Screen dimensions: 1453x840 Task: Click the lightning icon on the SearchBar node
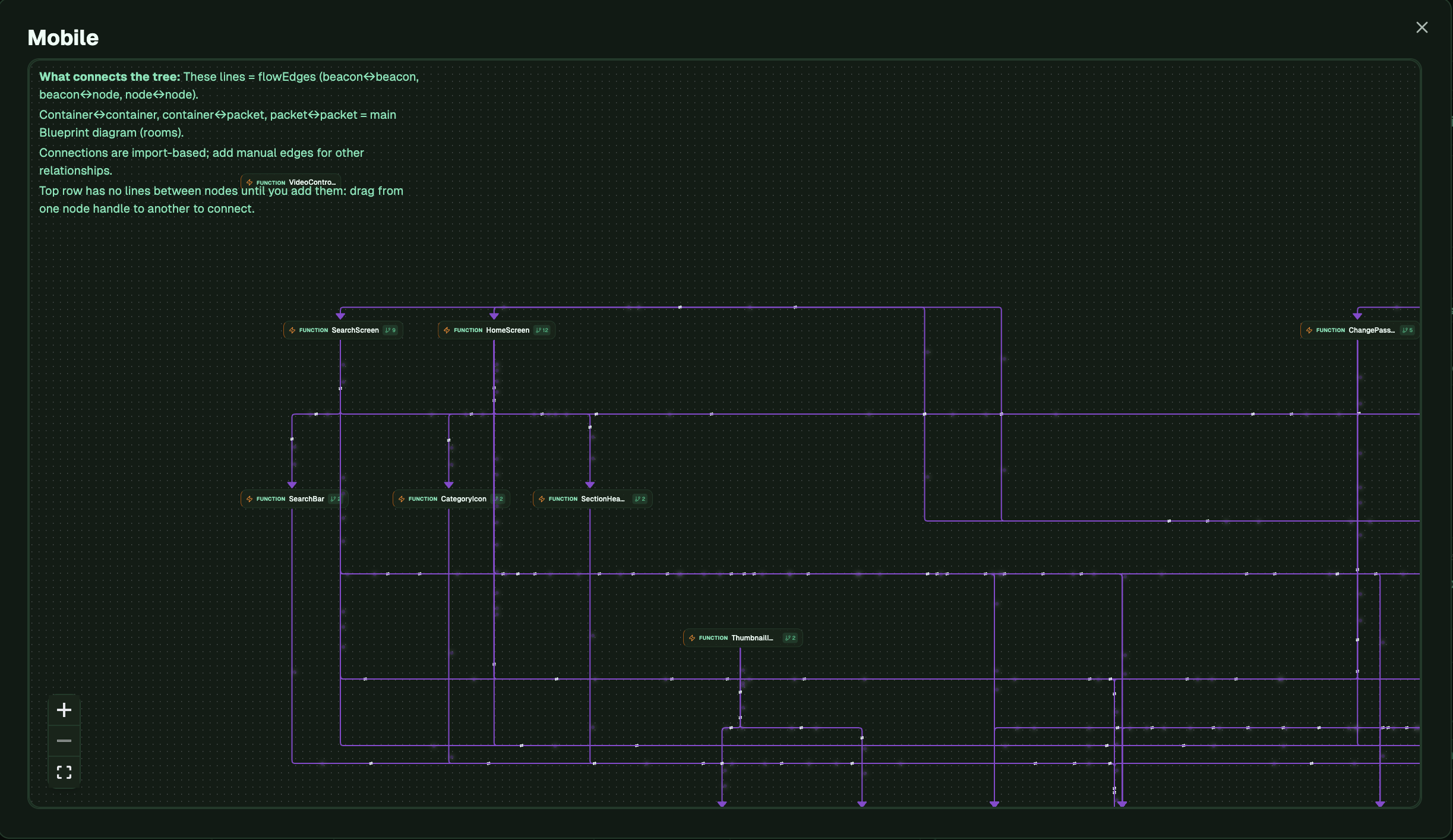tap(249, 499)
